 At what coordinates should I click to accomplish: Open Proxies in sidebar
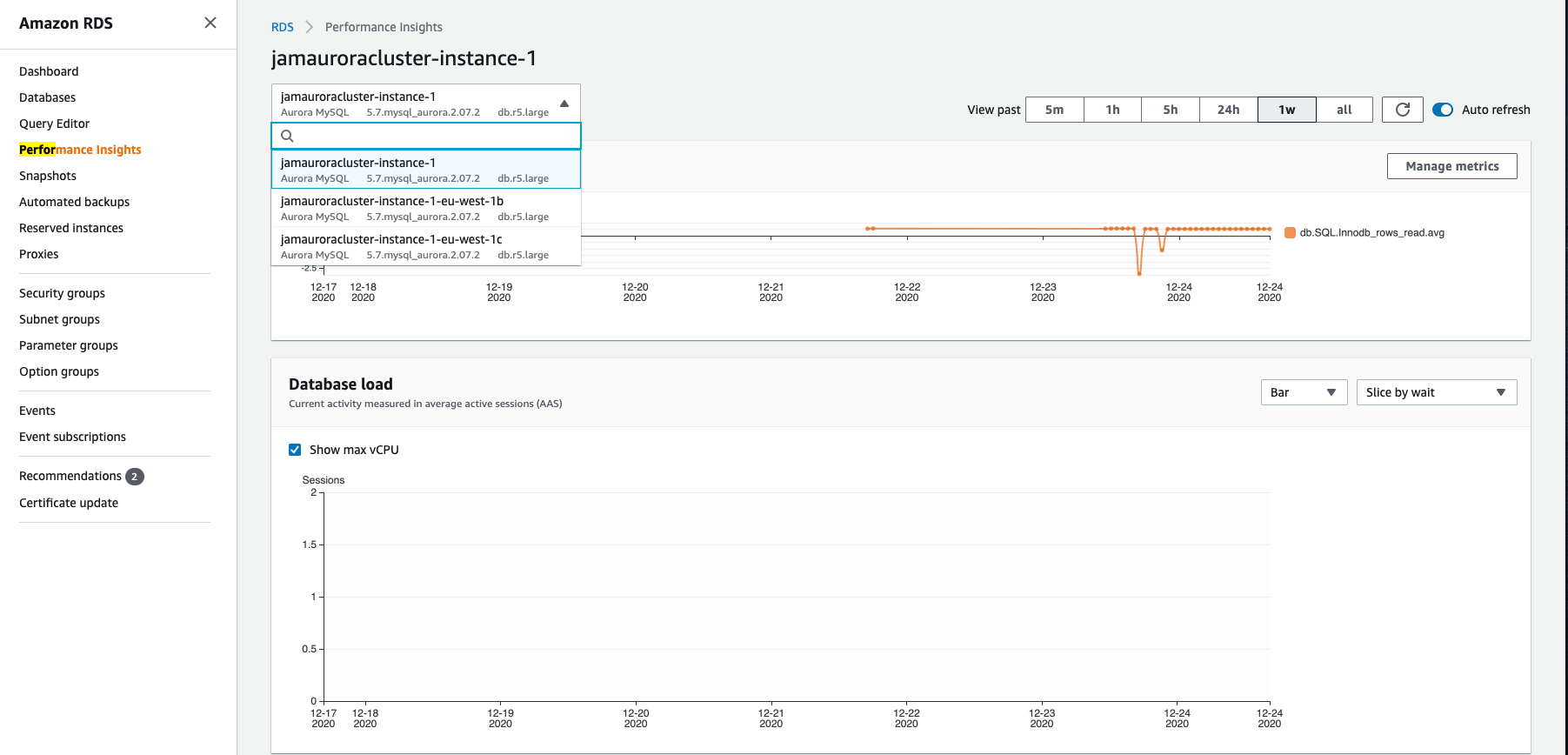(39, 254)
